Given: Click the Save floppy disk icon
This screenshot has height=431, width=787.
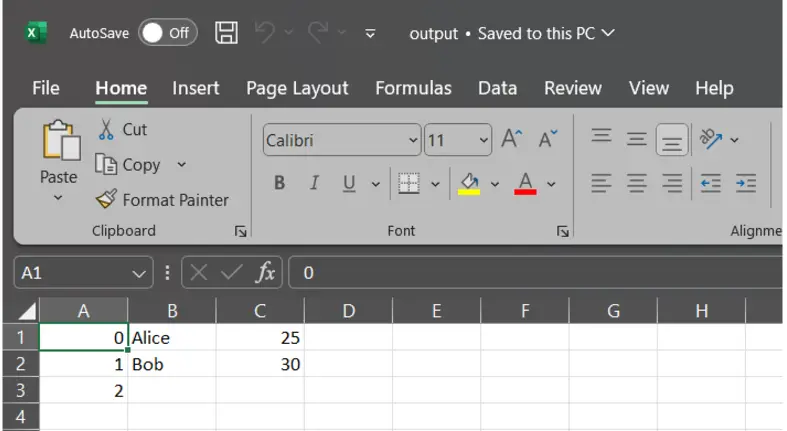Looking at the screenshot, I should (x=226, y=33).
